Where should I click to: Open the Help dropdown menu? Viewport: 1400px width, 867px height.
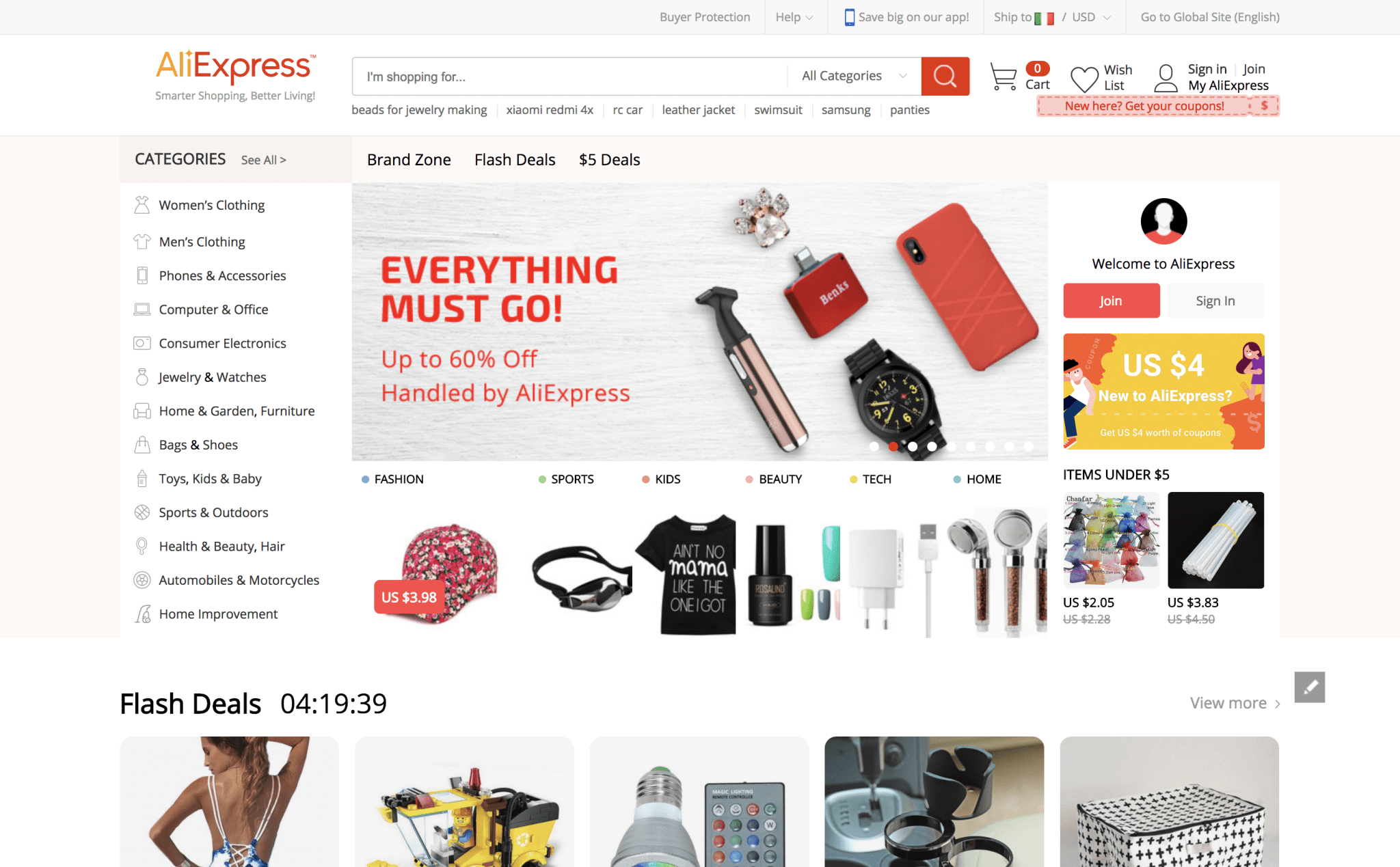(794, 17)
